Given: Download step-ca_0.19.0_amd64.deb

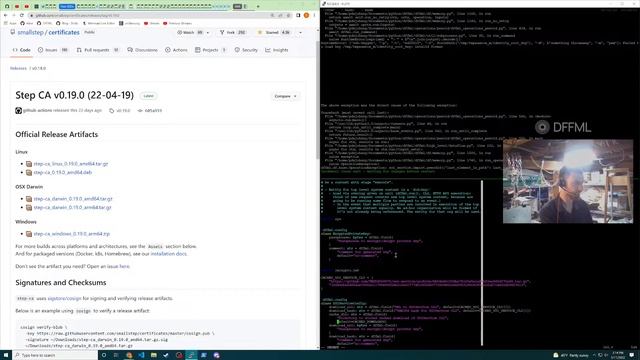Looking at the screenshot, I should click(x=62, y=172).
